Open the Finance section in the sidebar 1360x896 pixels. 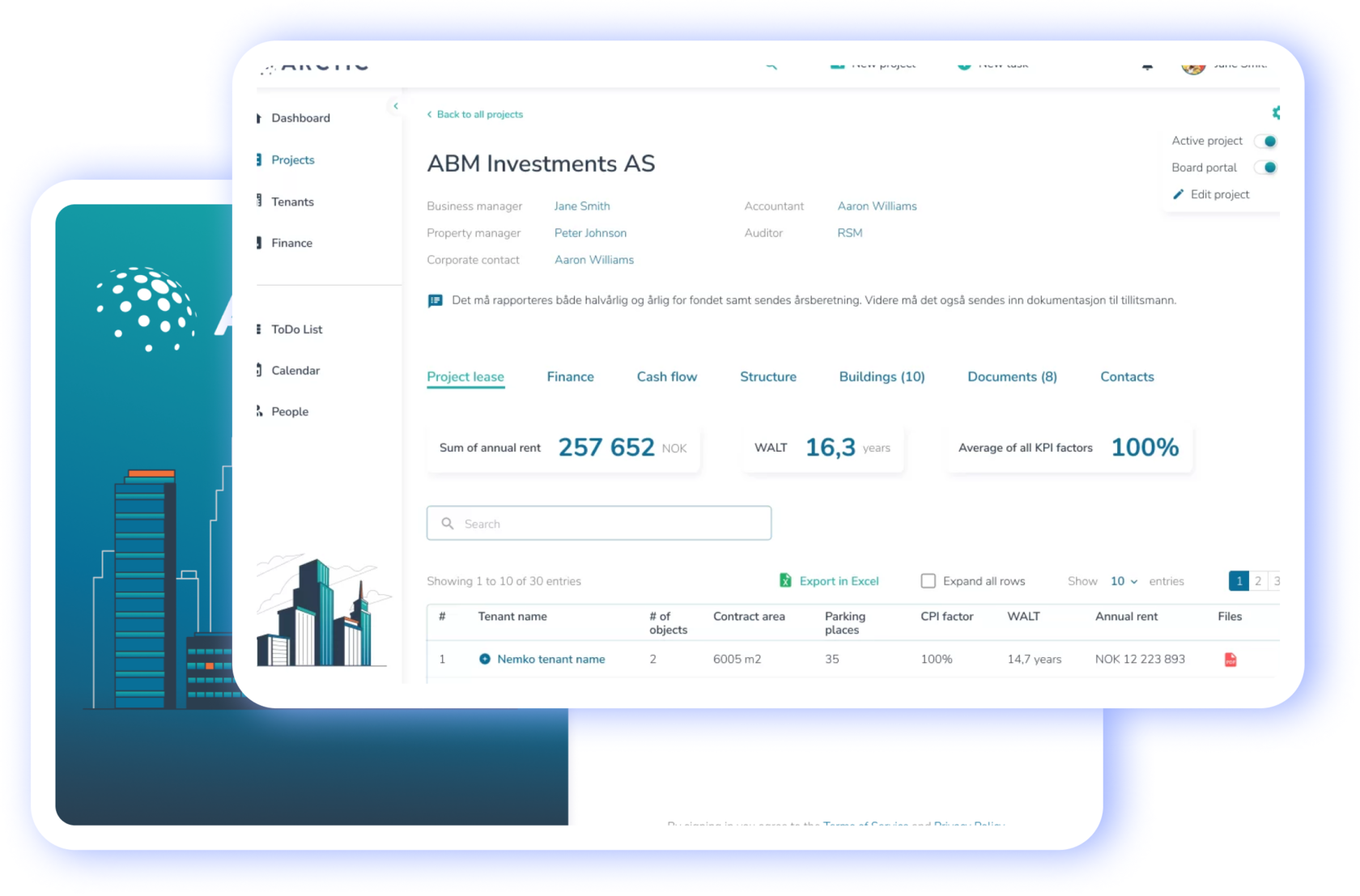click(291, 243)
